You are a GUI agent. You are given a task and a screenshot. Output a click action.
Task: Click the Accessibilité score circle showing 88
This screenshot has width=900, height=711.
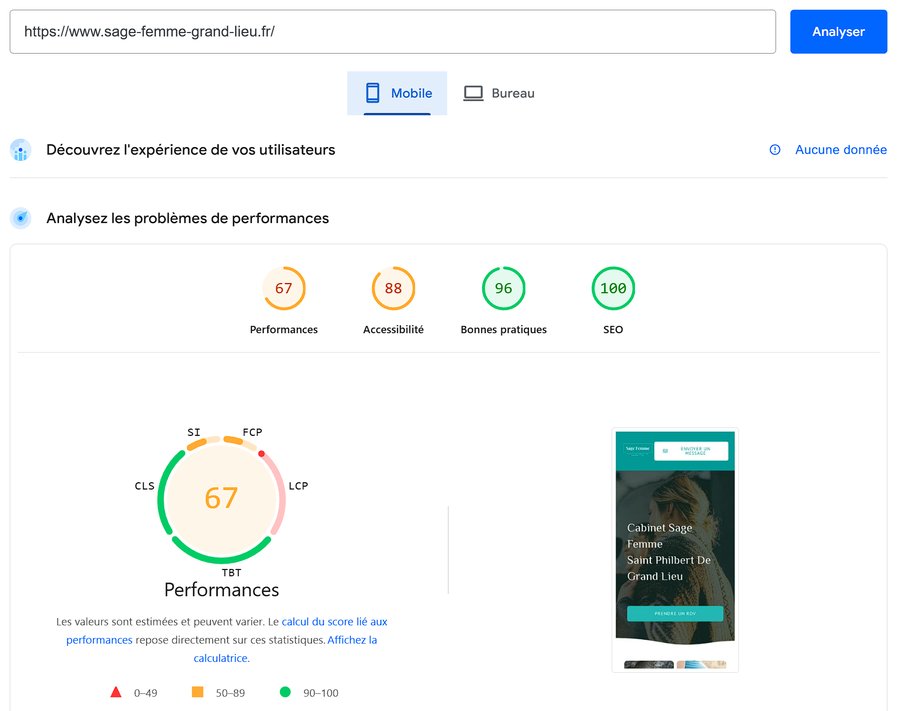393,288
